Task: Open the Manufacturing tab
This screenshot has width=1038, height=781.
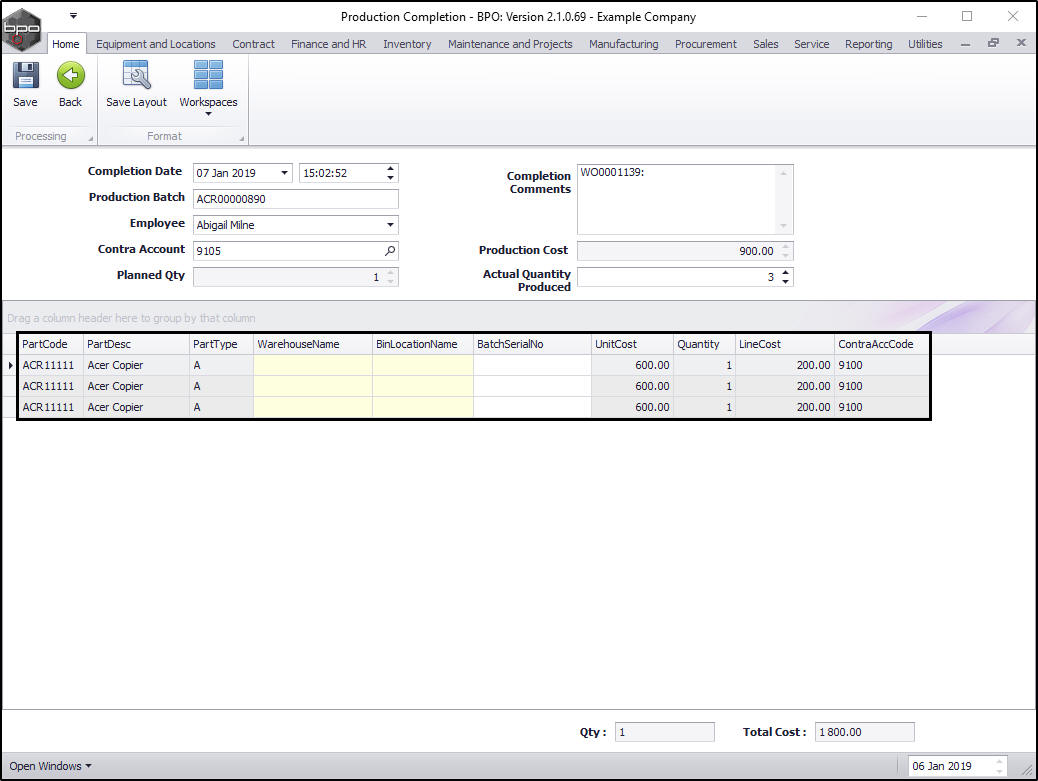Action: click(624, 44)
